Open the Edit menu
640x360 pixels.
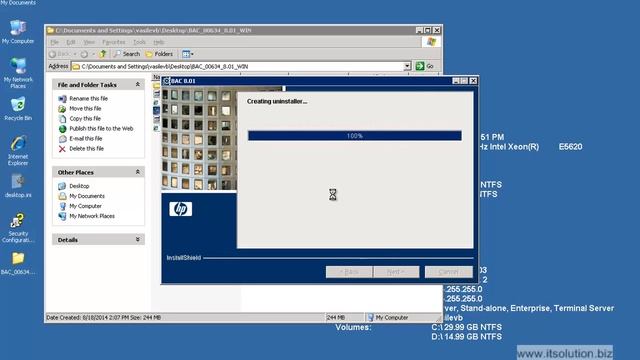tap(71, 42)
